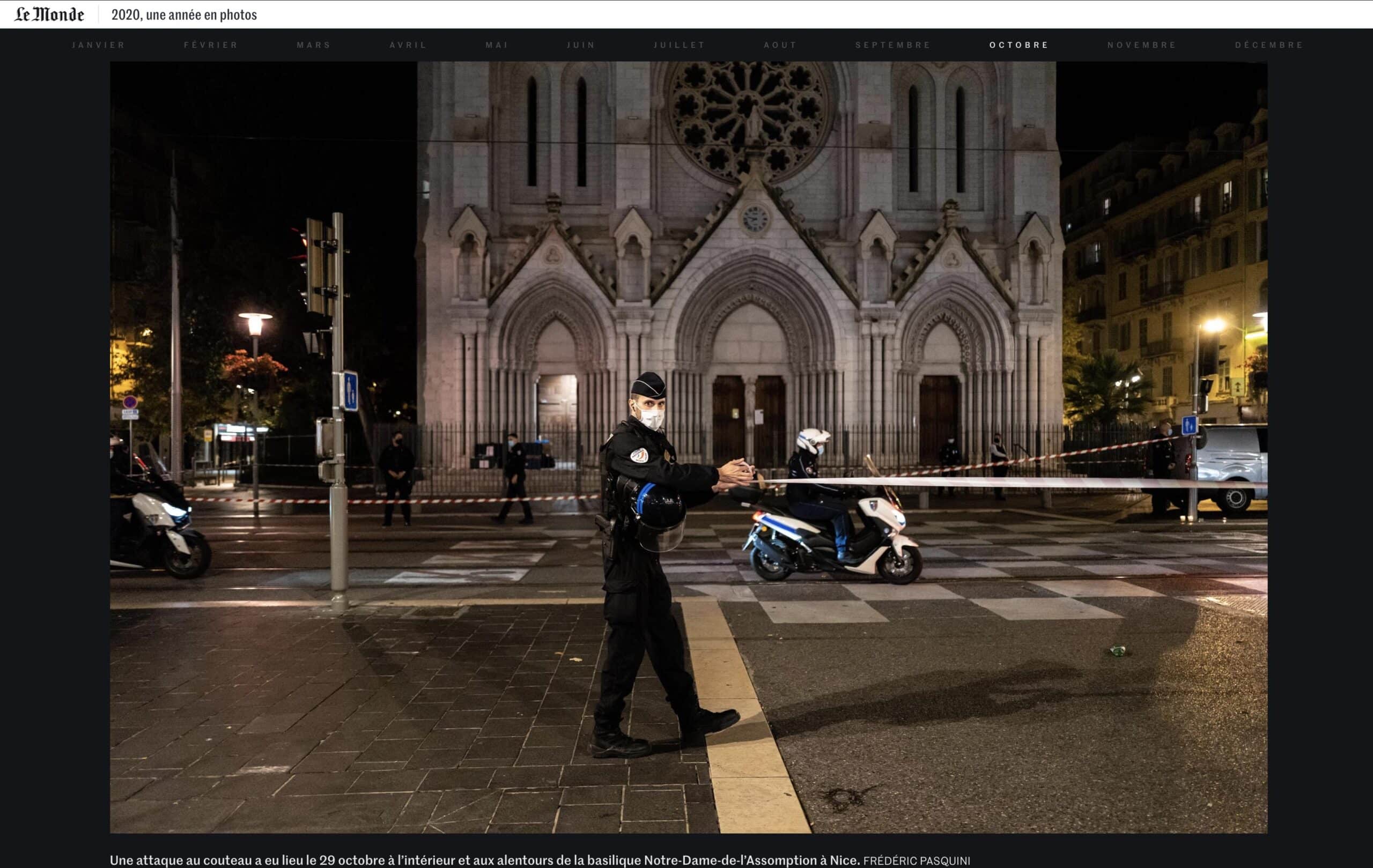Open the DÉCEMBRE month tab
Viewport: 1373px width, 868px height.
(1269, 45)
